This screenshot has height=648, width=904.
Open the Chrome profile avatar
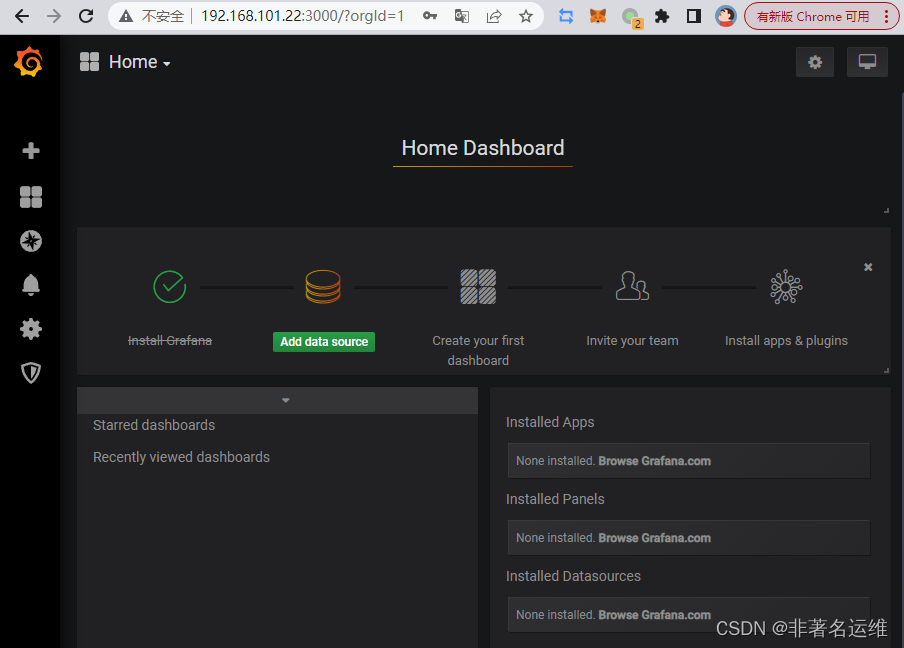(x=725, y=16)
